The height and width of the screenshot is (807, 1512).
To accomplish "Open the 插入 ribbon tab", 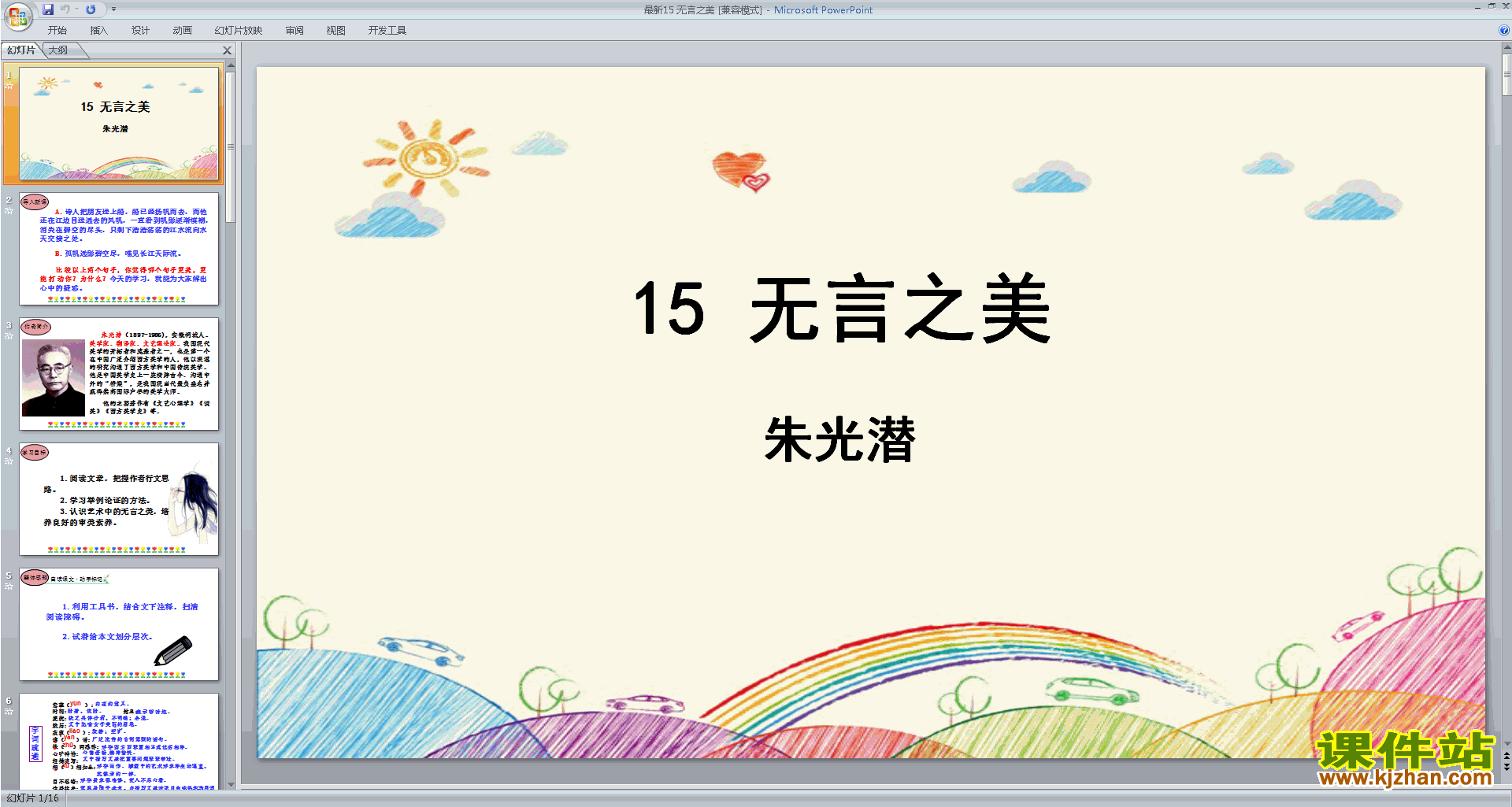I will (98, 31).
